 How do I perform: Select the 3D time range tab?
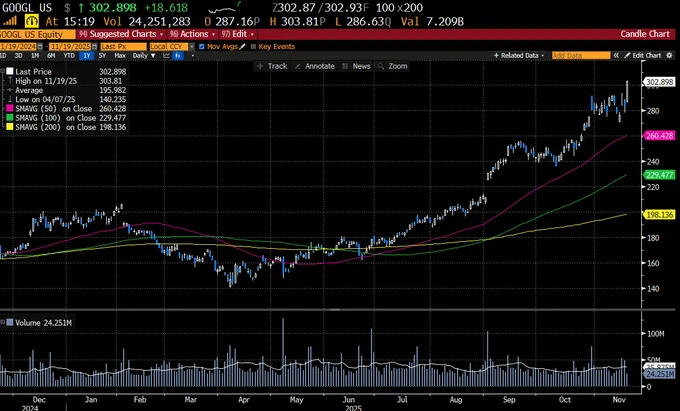(x=18, y=55)
